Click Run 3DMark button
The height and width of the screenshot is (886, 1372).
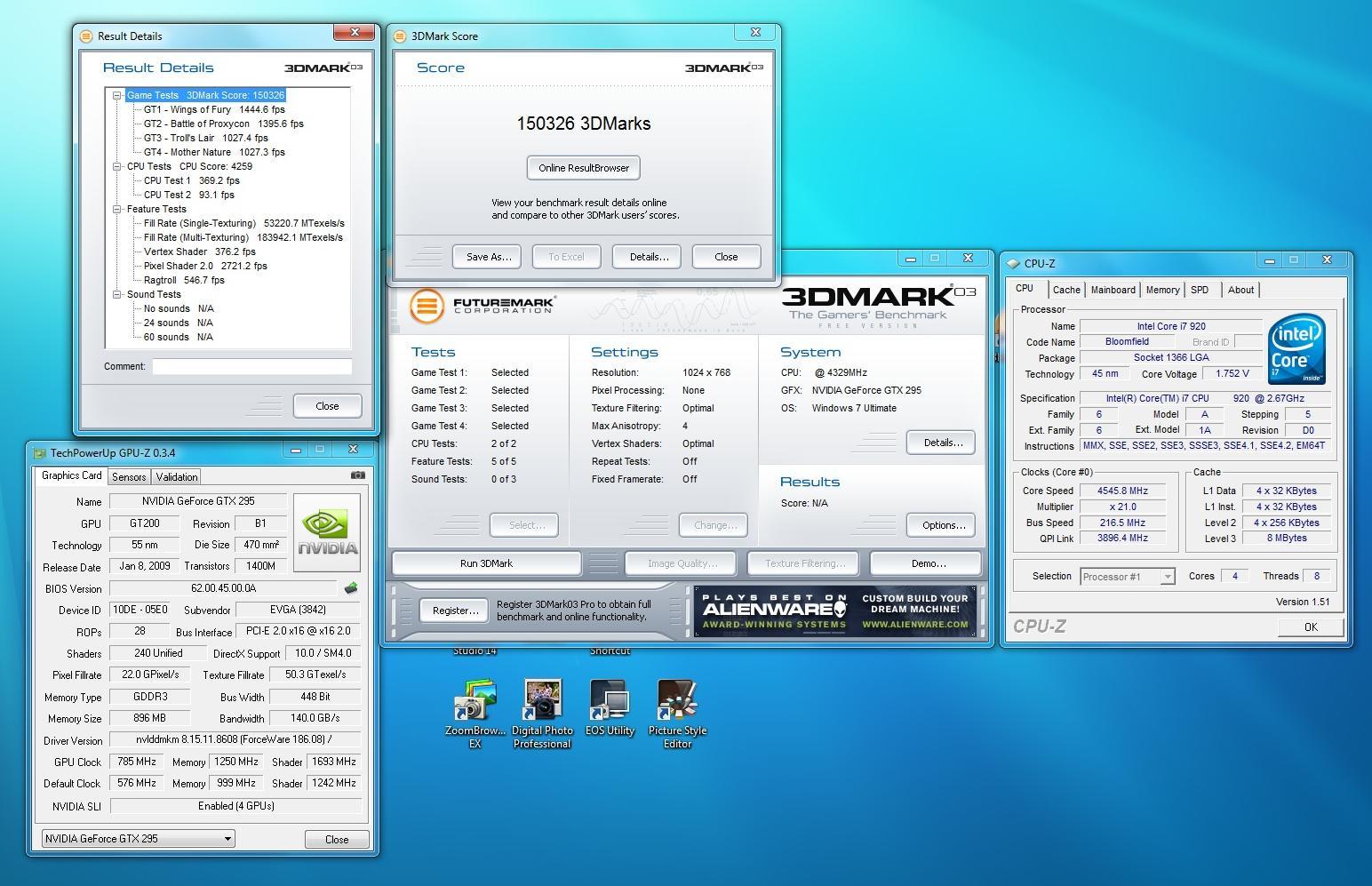click(486, 563)
